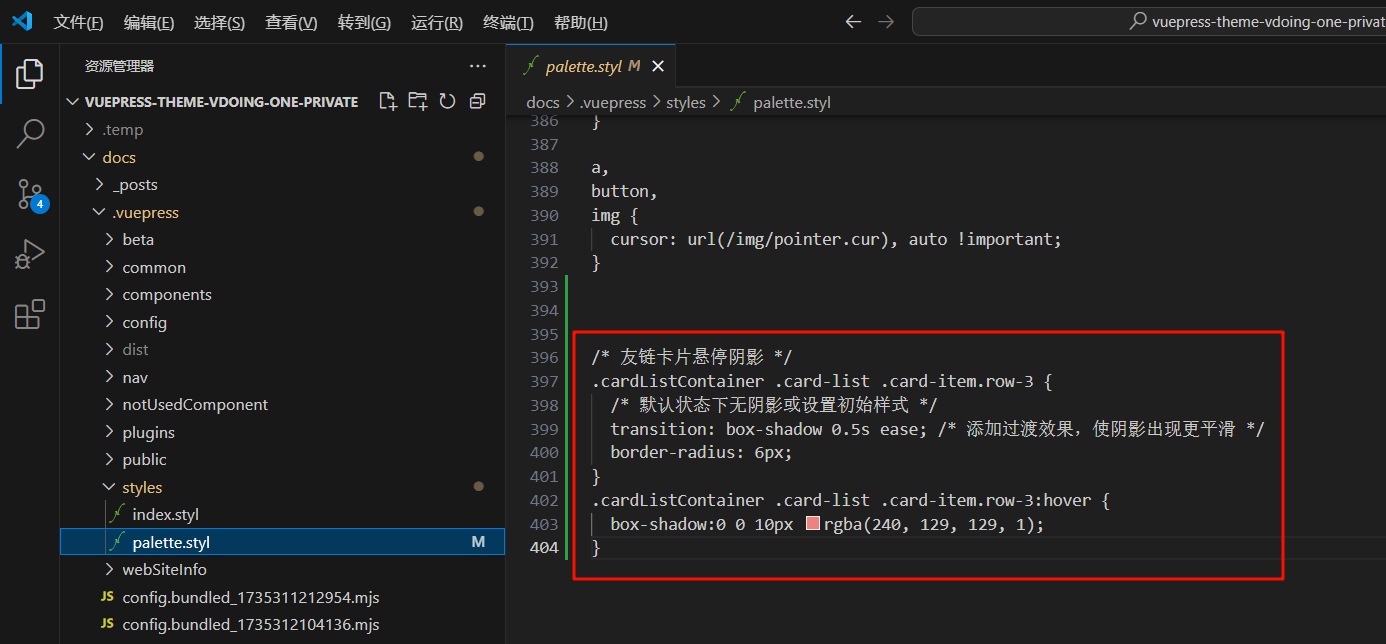Click the palette.styl breadcrumb segment
Image resolution: width=1386 pixels, height=644 pixels.
[791, 102]
